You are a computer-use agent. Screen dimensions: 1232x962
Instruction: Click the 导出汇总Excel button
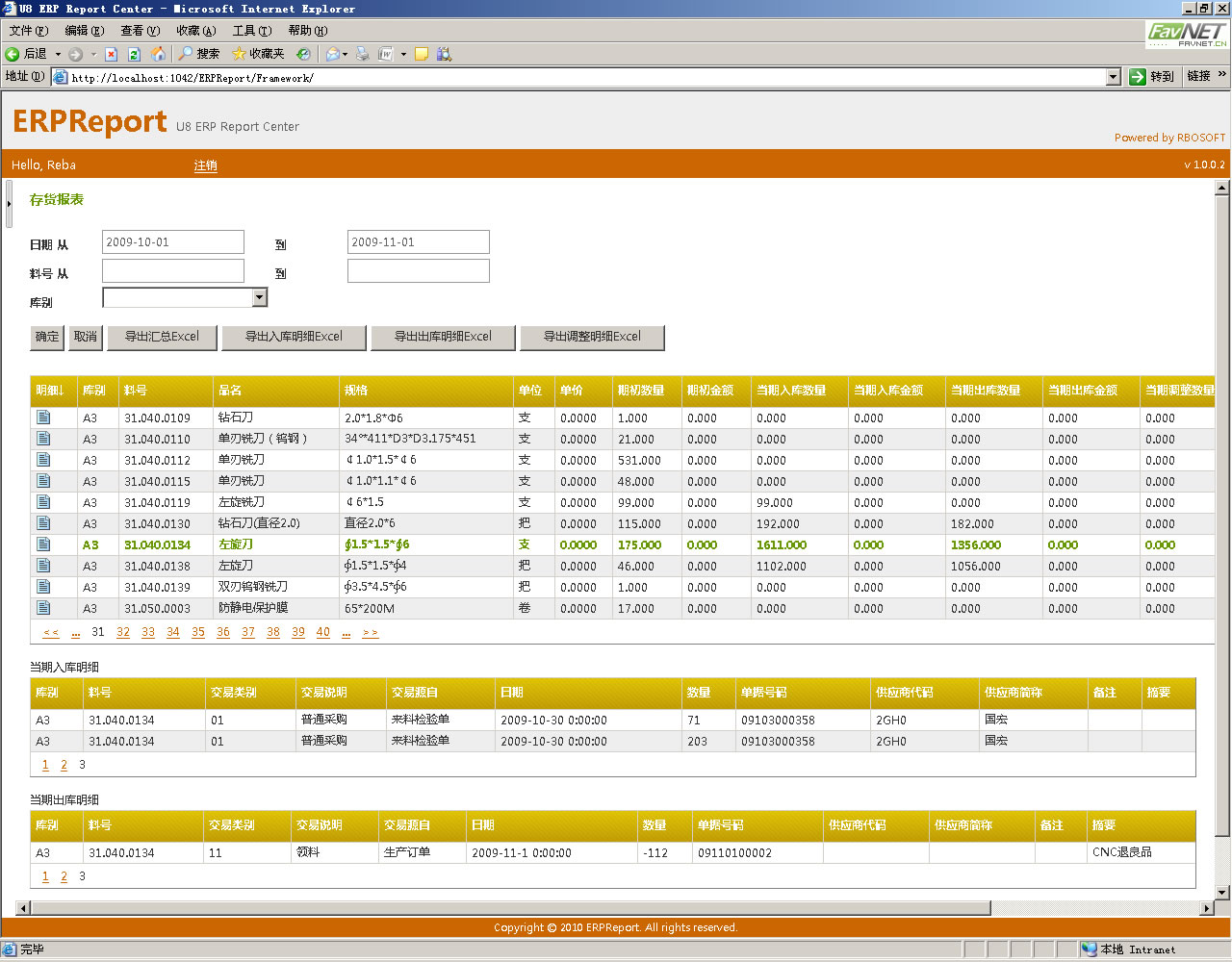pos(162,337)
